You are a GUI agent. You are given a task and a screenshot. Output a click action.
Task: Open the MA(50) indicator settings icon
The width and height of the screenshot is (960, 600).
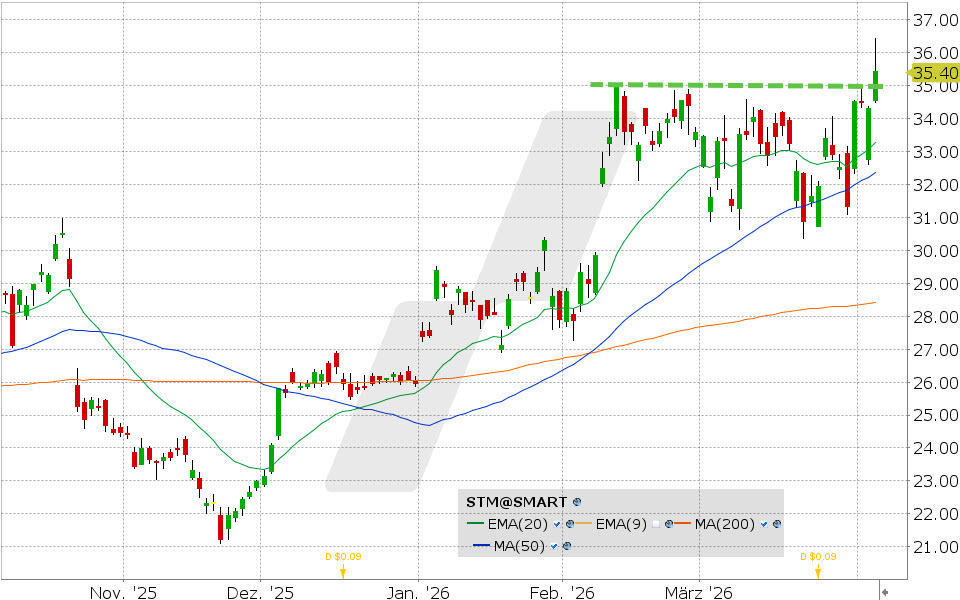pyautogui.click(x=567, y=546)
